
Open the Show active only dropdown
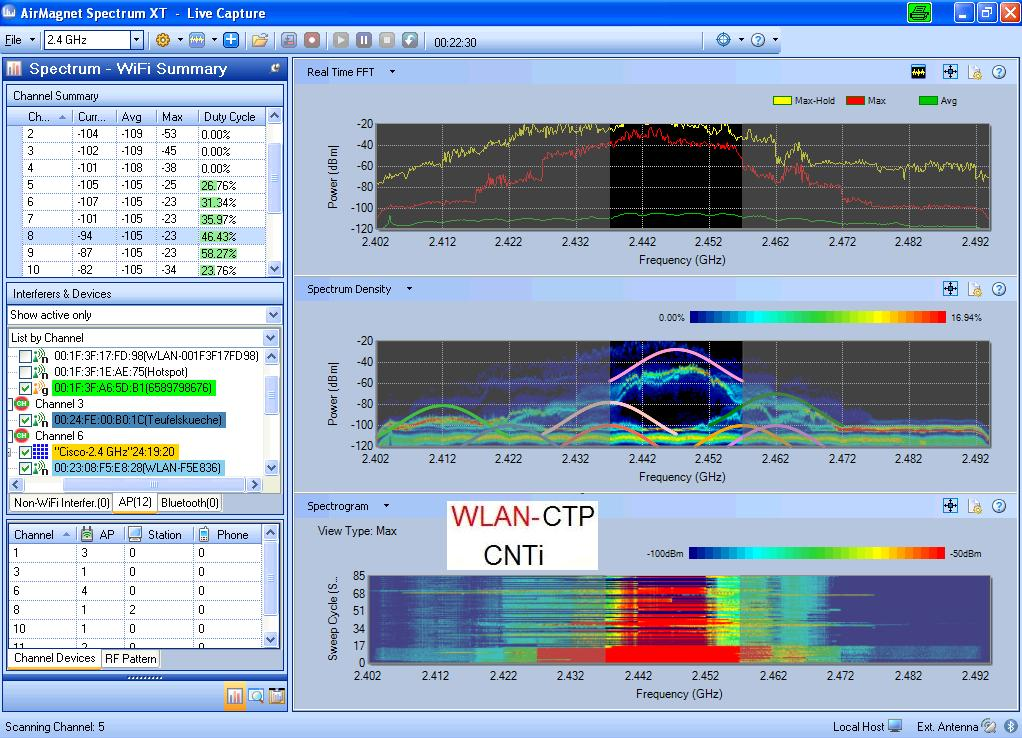tap(273, 315)
